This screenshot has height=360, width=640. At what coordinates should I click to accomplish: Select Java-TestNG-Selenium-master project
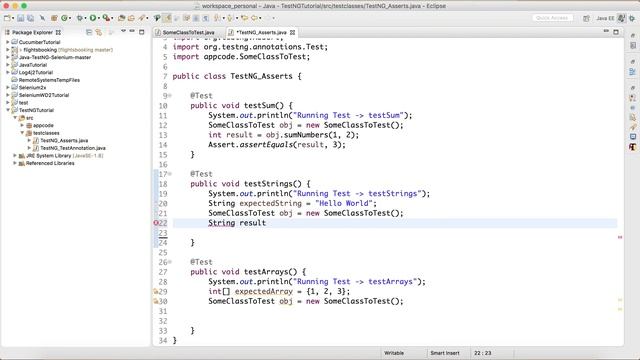[x=55, y=57]
